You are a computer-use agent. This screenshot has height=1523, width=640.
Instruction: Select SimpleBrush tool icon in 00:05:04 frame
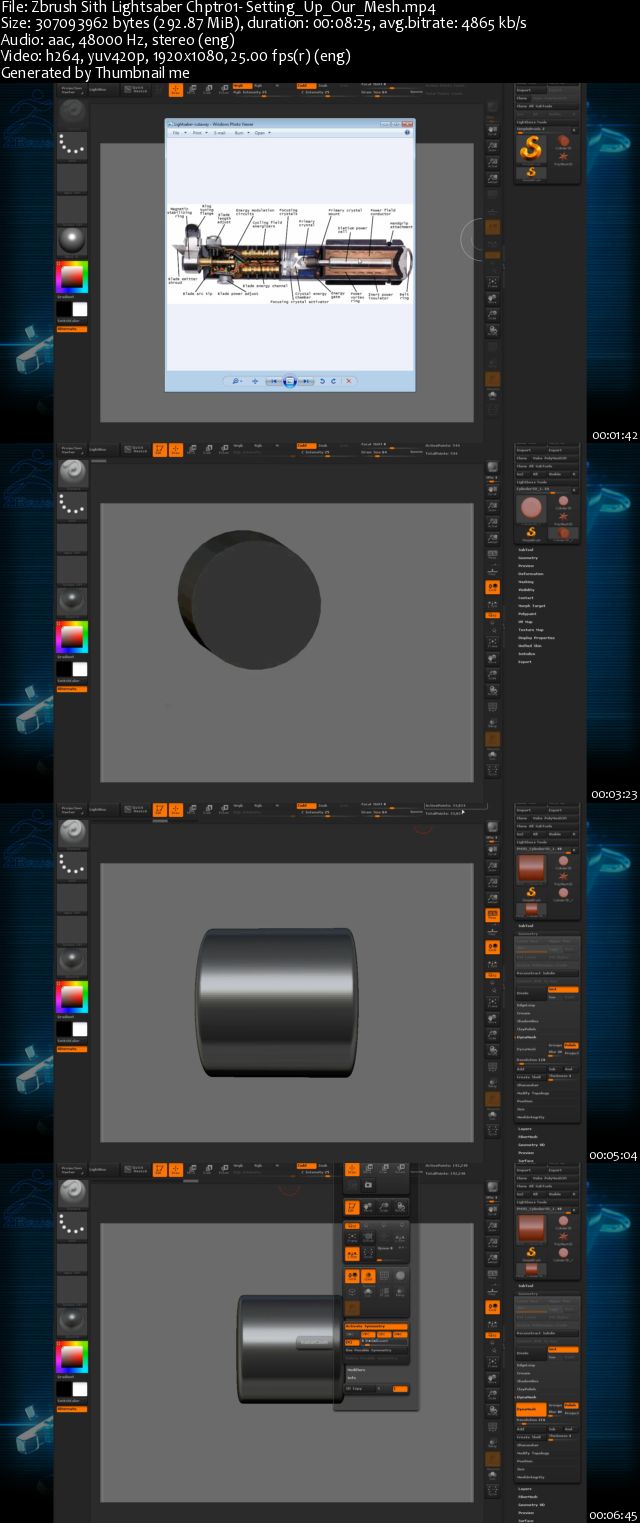(x=531, y=892)
